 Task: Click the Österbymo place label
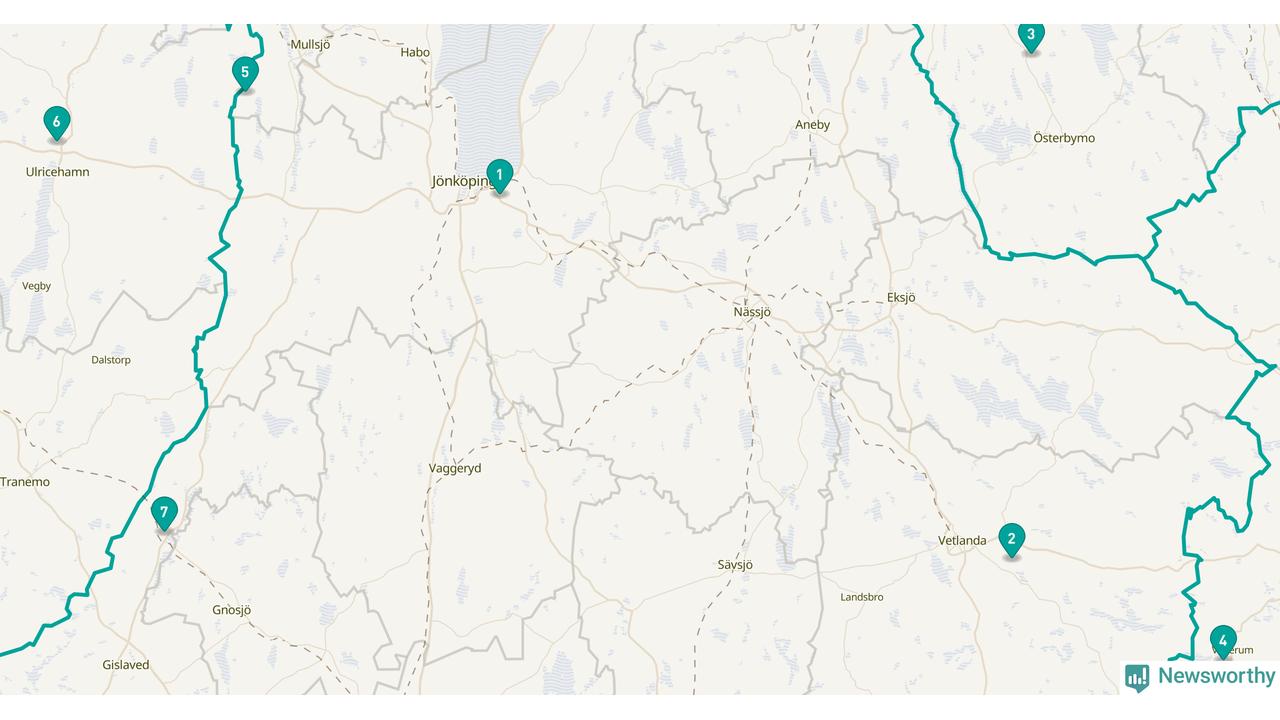tap(1064, 138)
